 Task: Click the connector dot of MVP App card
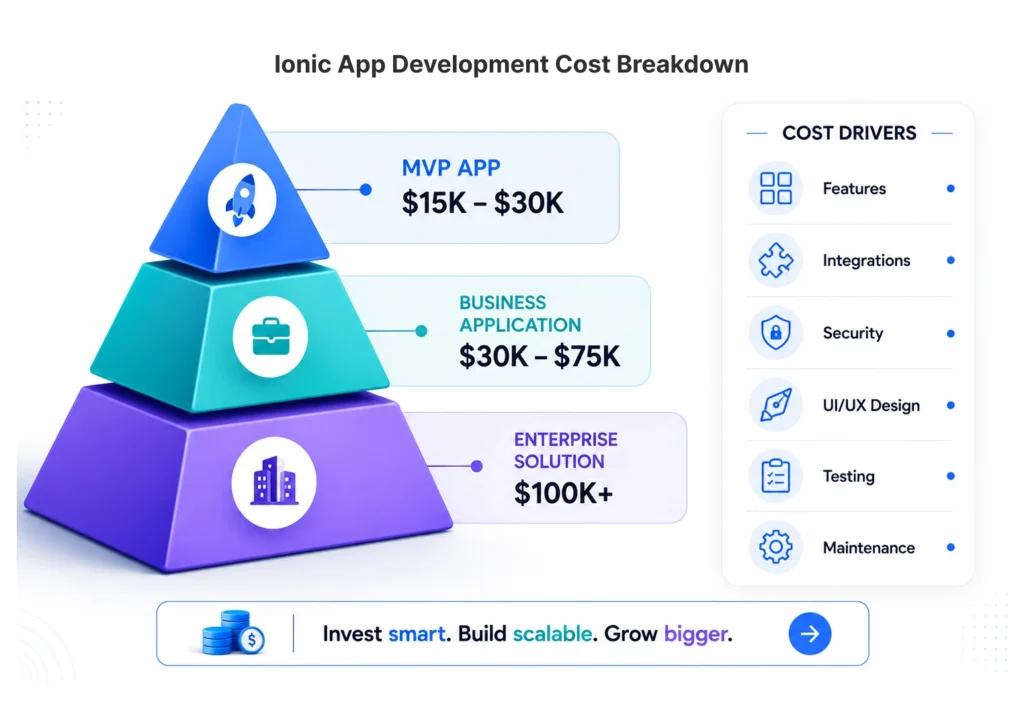click(x=366, y=189)
